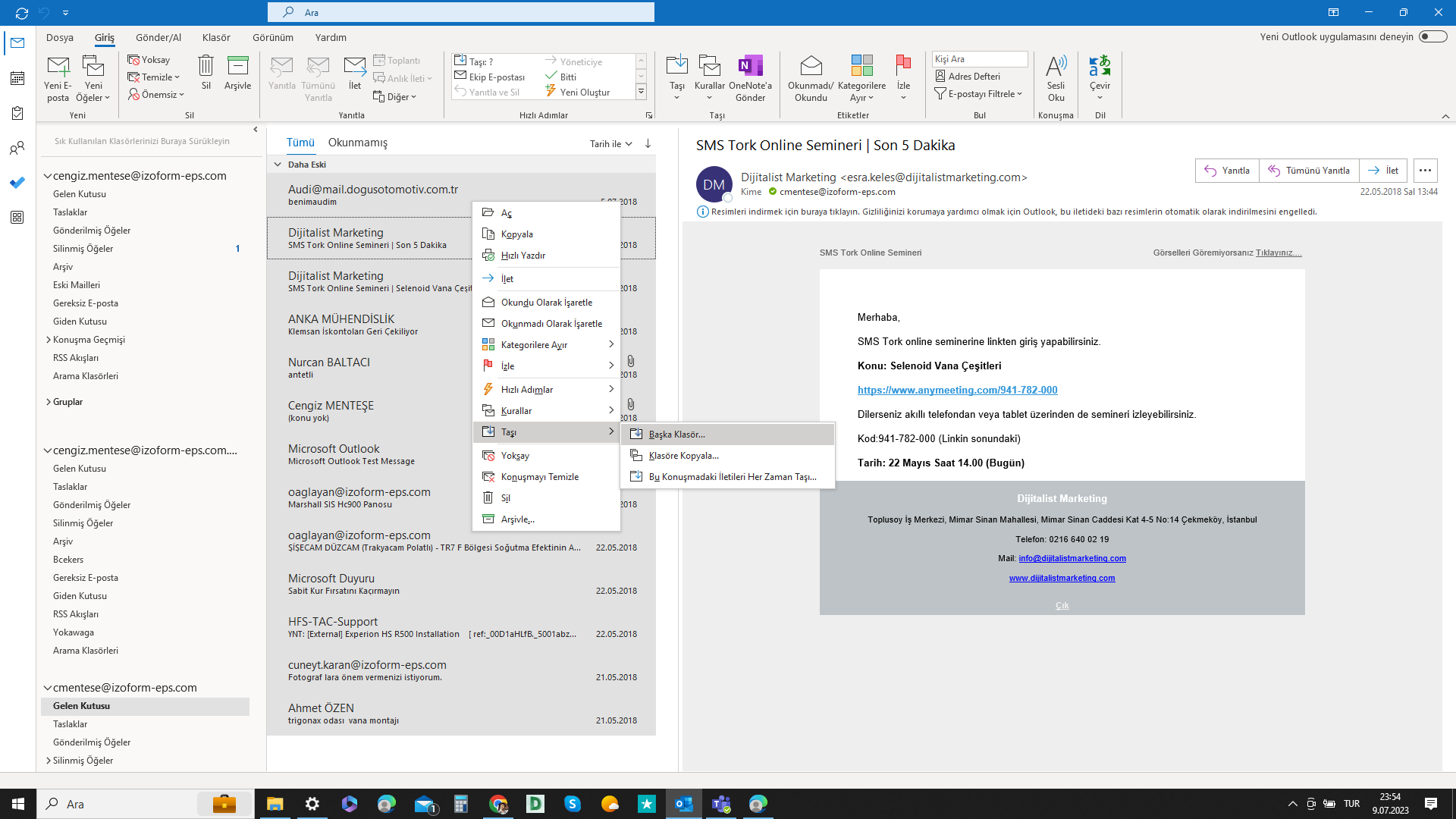Open Dosya menu tab
The image size is (1456, 819).
[60, 37]
